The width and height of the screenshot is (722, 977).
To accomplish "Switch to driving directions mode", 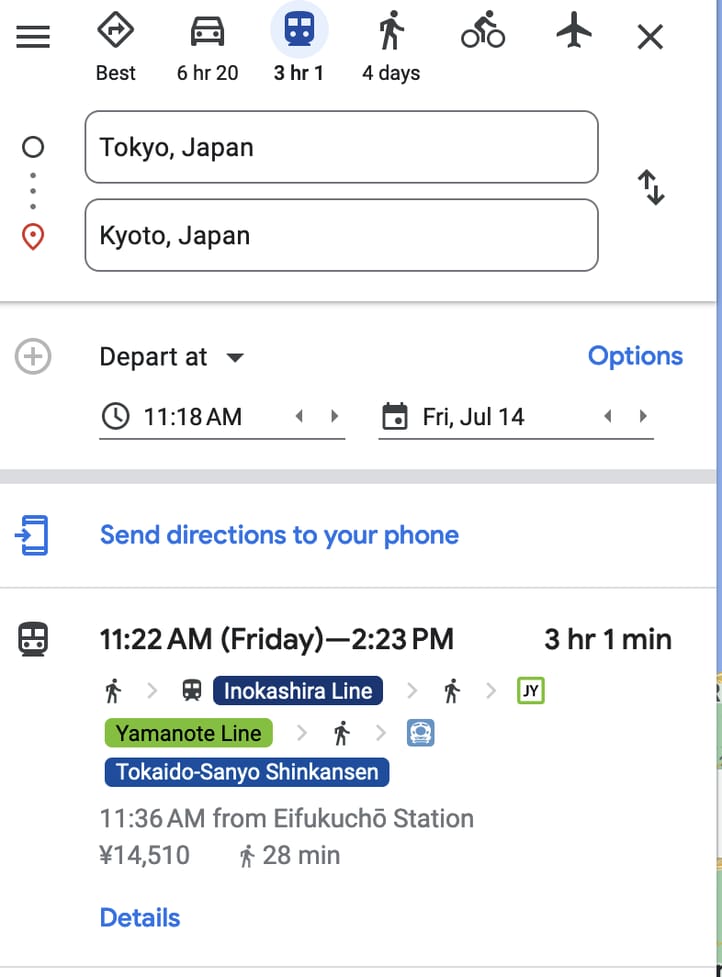I will [x=207, y=34].
